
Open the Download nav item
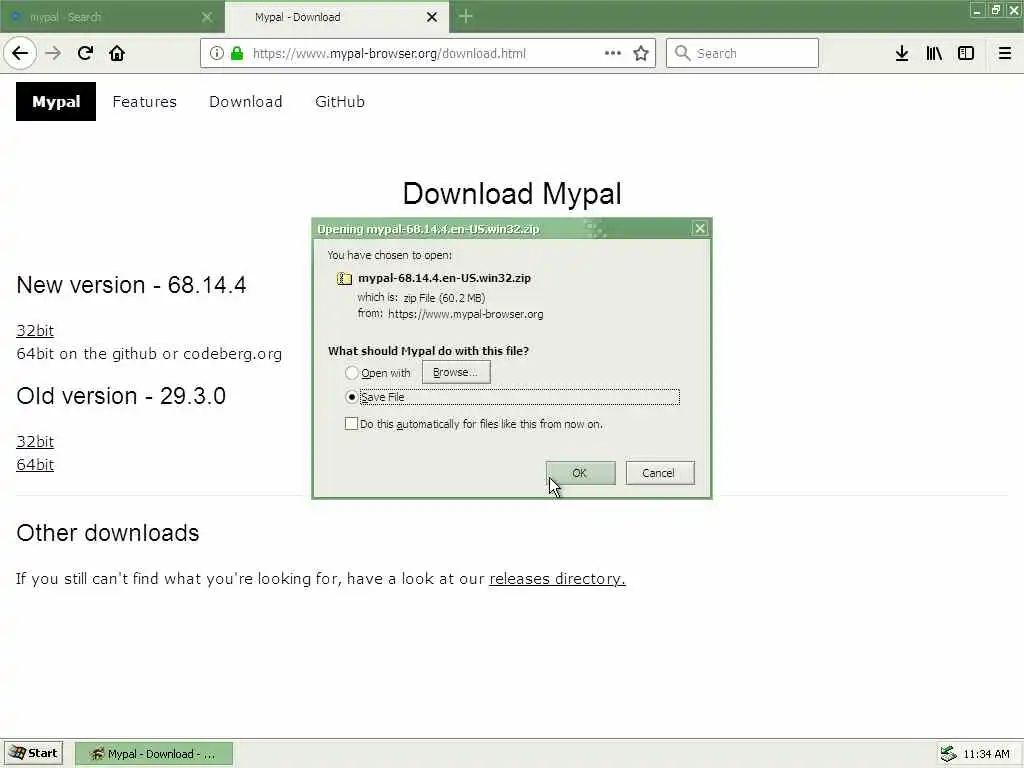pos(246,102)
